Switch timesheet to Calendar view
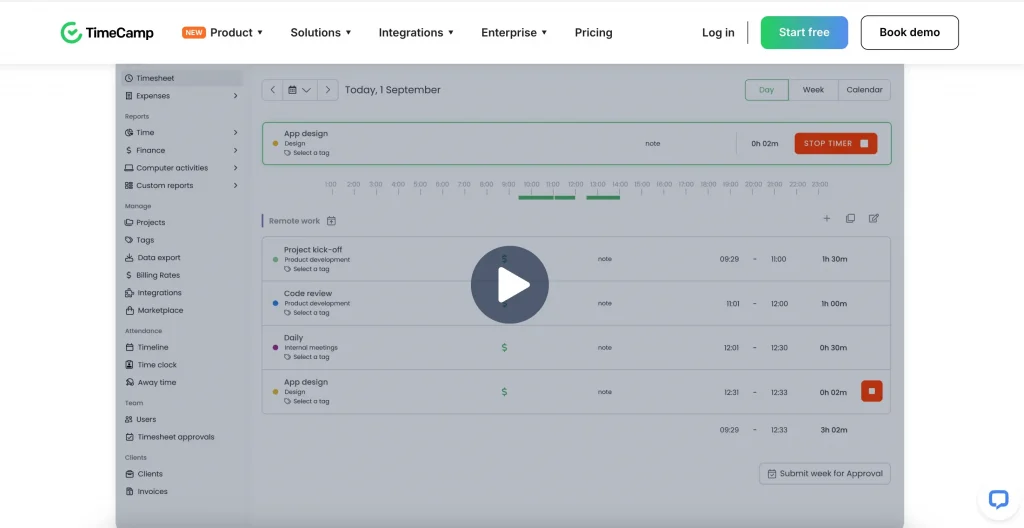 [864, 90]
